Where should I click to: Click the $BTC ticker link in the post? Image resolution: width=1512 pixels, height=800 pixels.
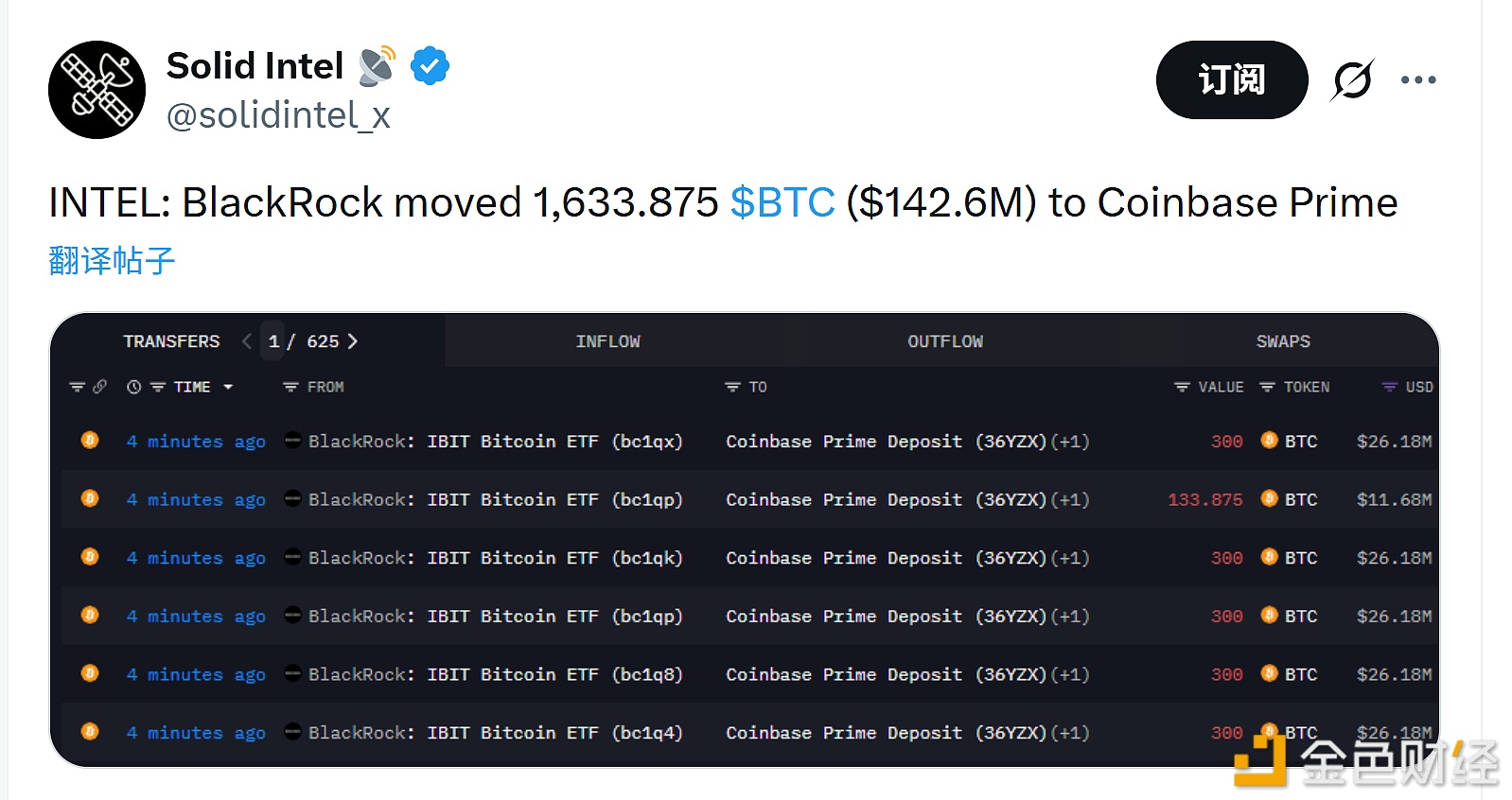[x=782, y=201]
